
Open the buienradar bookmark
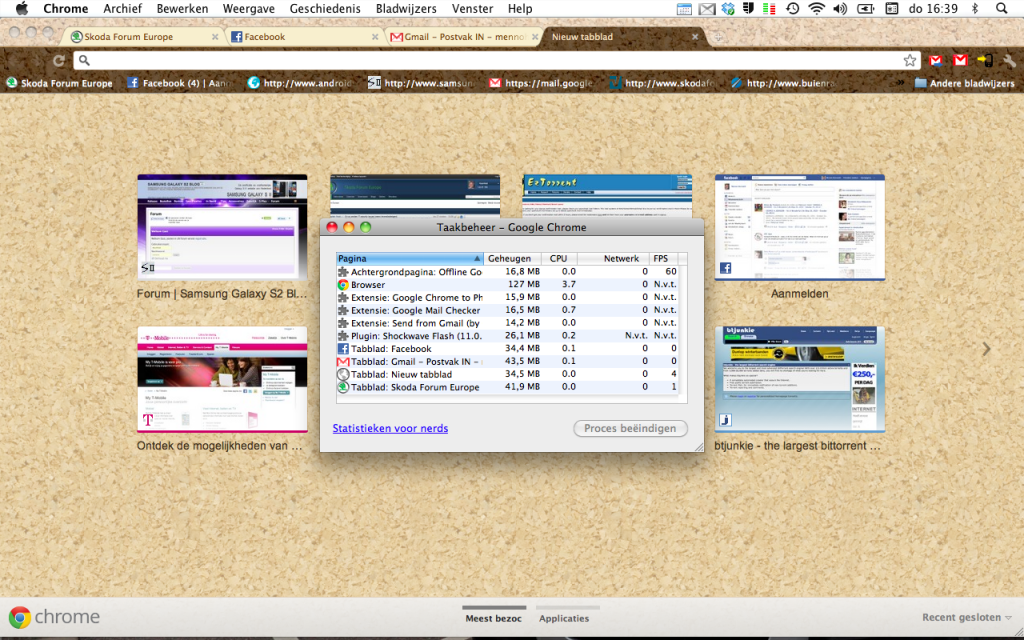784,84
